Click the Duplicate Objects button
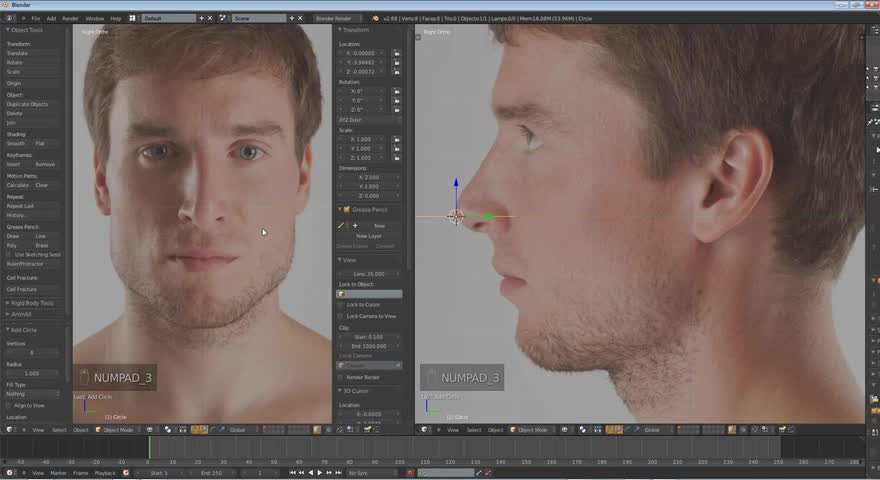 pyautogui.click(x=28, y=104)
